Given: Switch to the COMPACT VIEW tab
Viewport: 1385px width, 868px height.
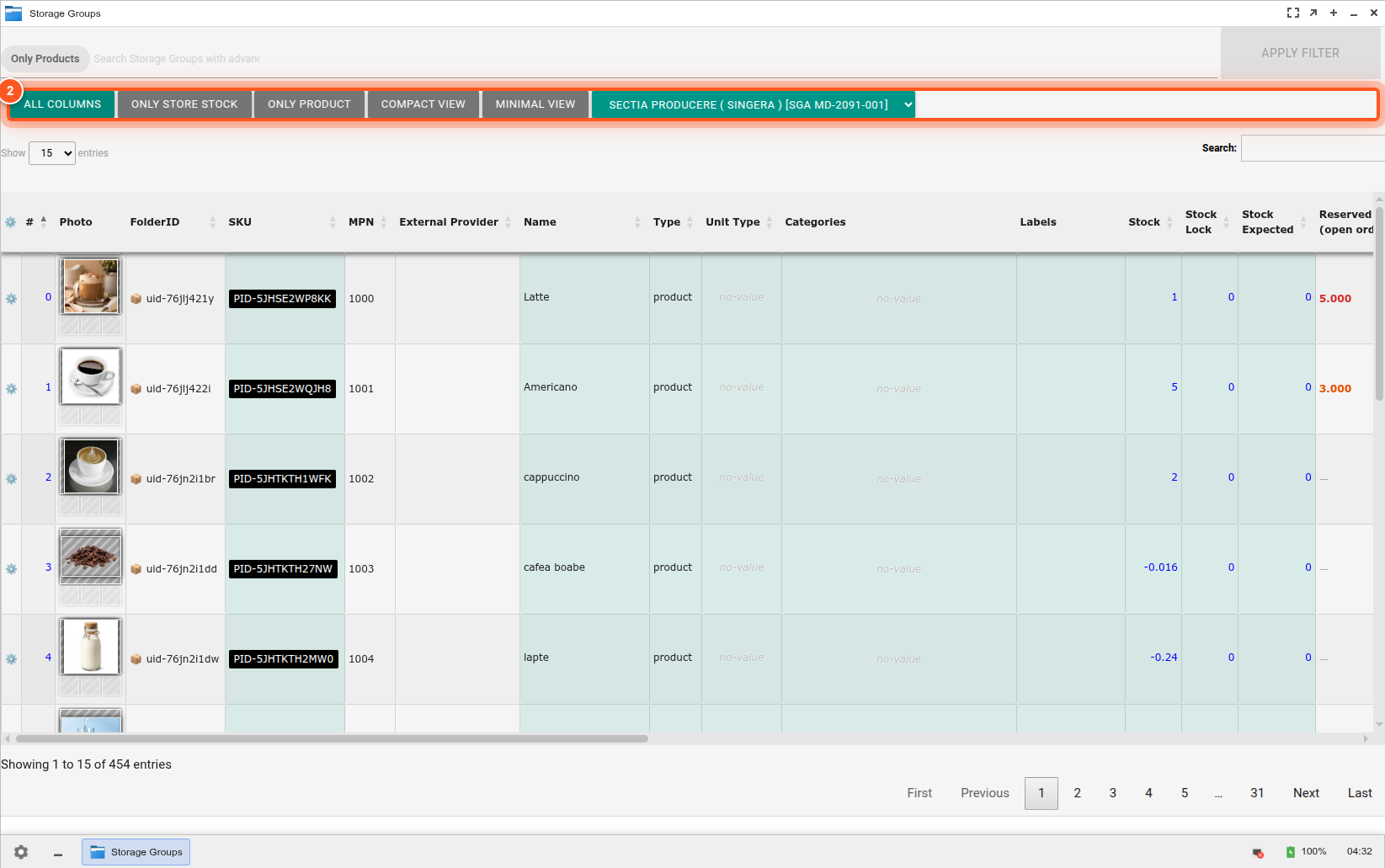Looking at the screenshot, I should (423, 104).
